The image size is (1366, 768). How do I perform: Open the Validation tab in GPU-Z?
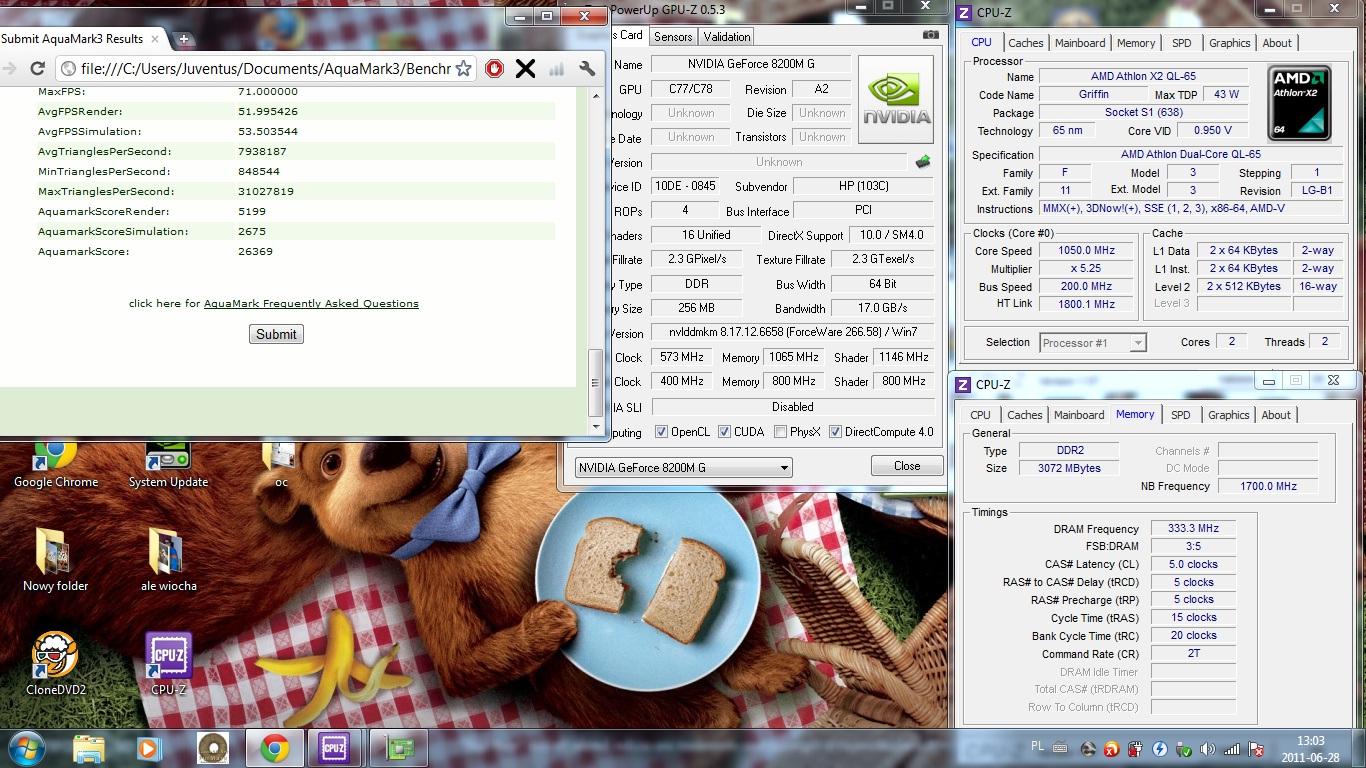[x=727, y=37]
